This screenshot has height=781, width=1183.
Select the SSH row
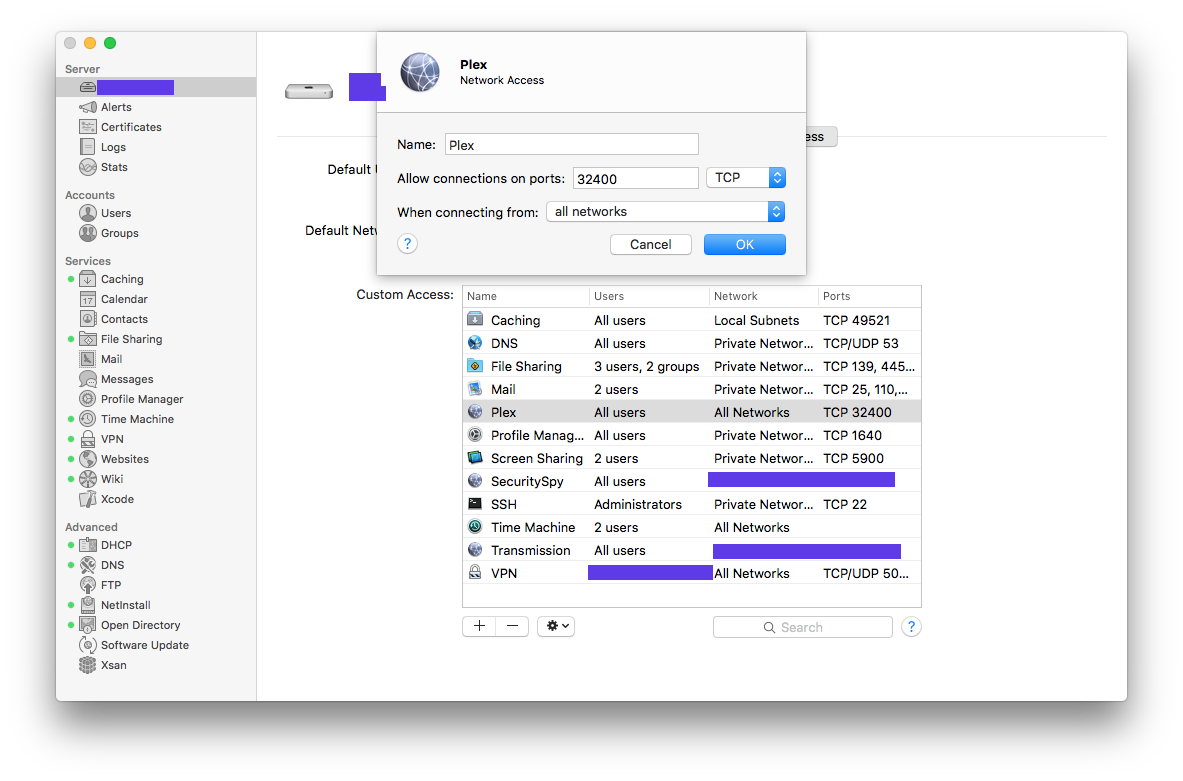coord(692,504)
